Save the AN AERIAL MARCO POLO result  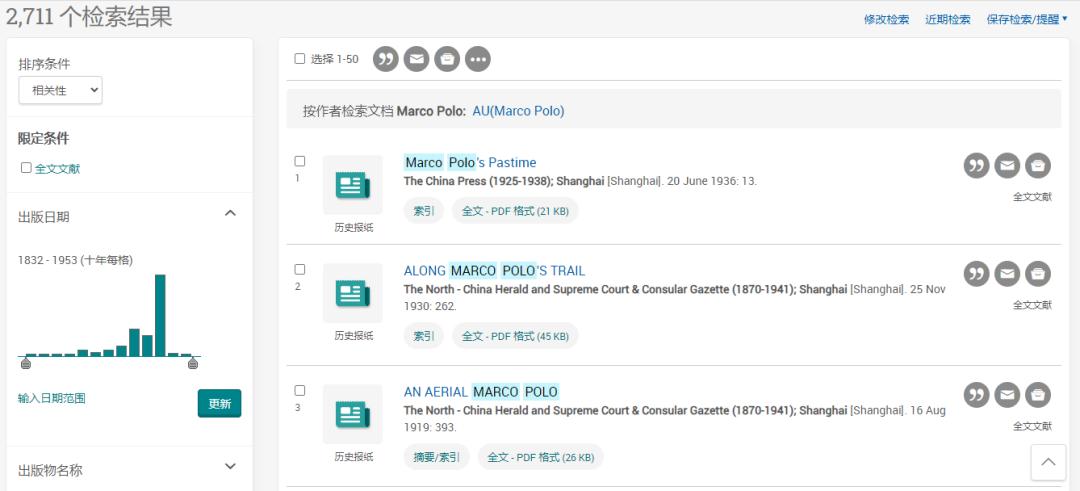pyautogui.click(x=1038, y=395)
